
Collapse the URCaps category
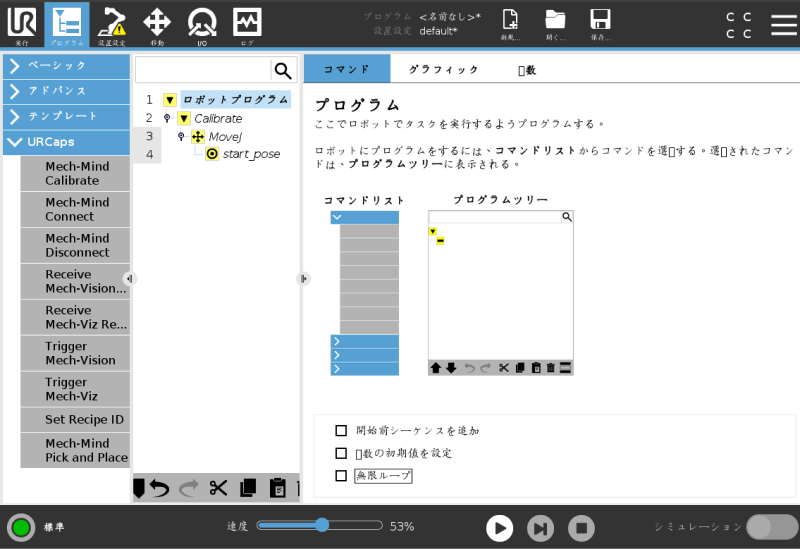pos(66,142)
